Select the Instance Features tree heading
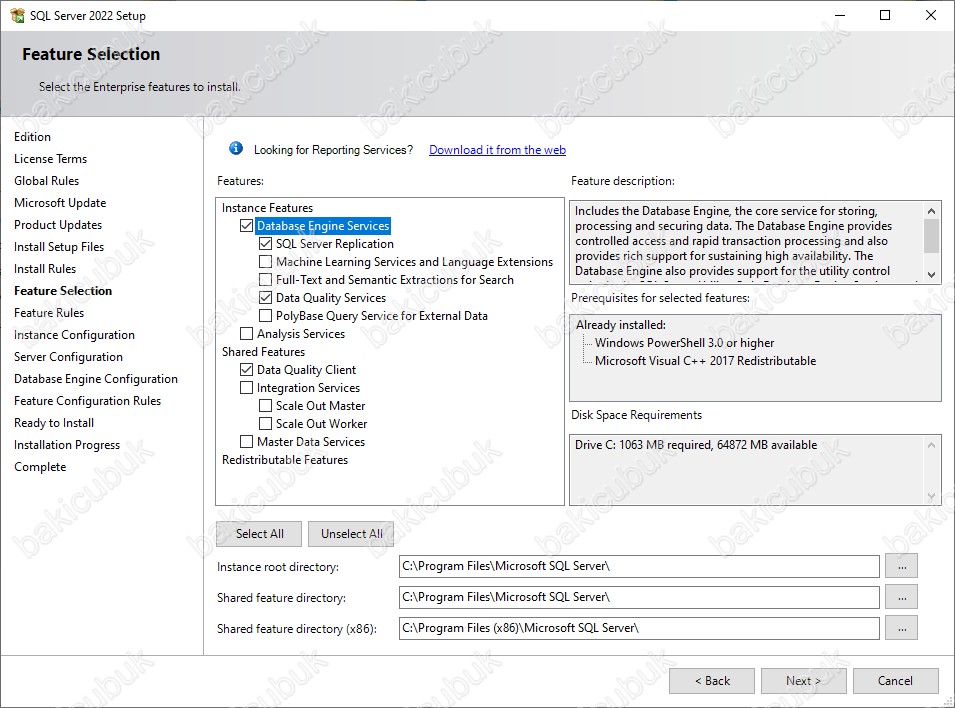This screenshot has width=955, height=708. click(267, 208)
